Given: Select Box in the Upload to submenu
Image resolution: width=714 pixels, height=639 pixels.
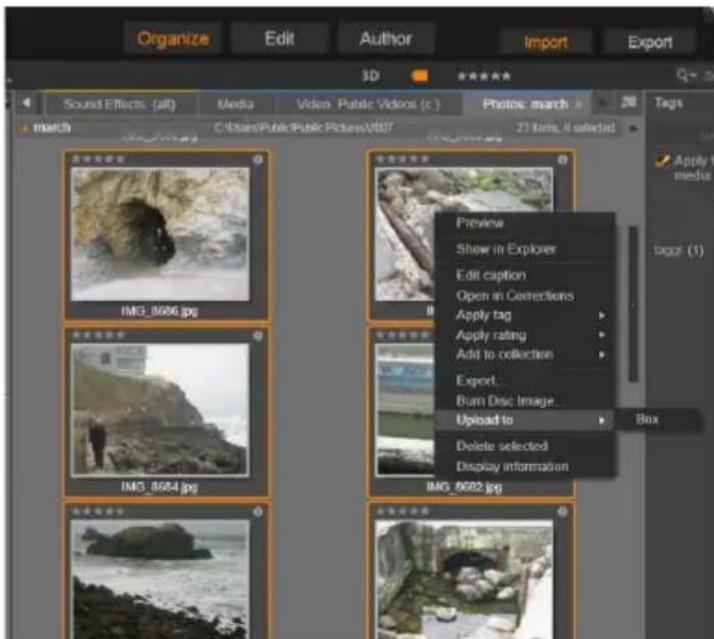Looking at the screenshot, I should 658,419.
